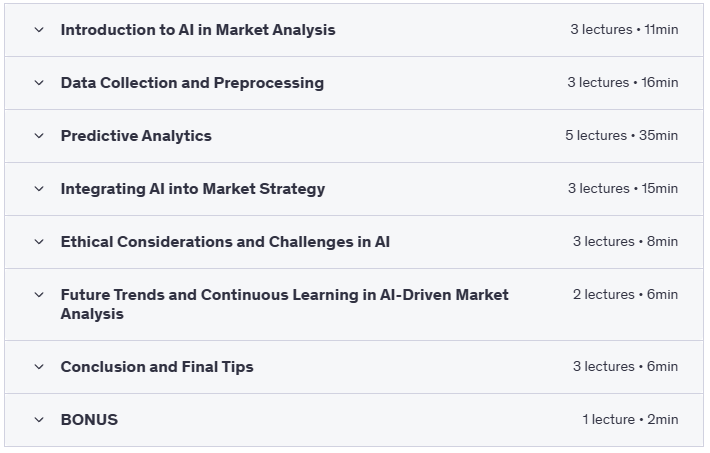Click the "BONUS" section title

tap(89, 420)
